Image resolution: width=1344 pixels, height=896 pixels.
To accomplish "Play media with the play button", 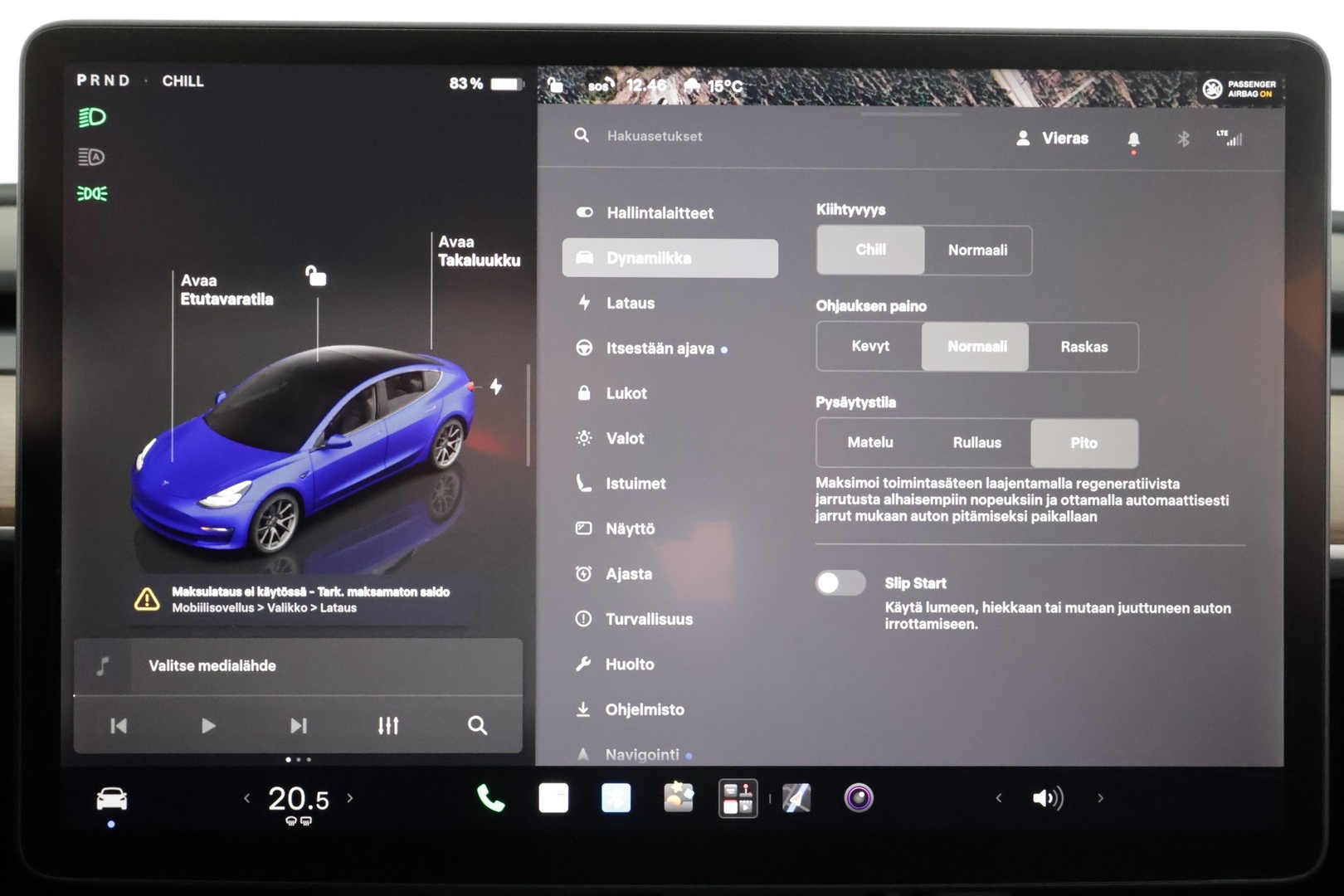I will (x=208, y=726).
